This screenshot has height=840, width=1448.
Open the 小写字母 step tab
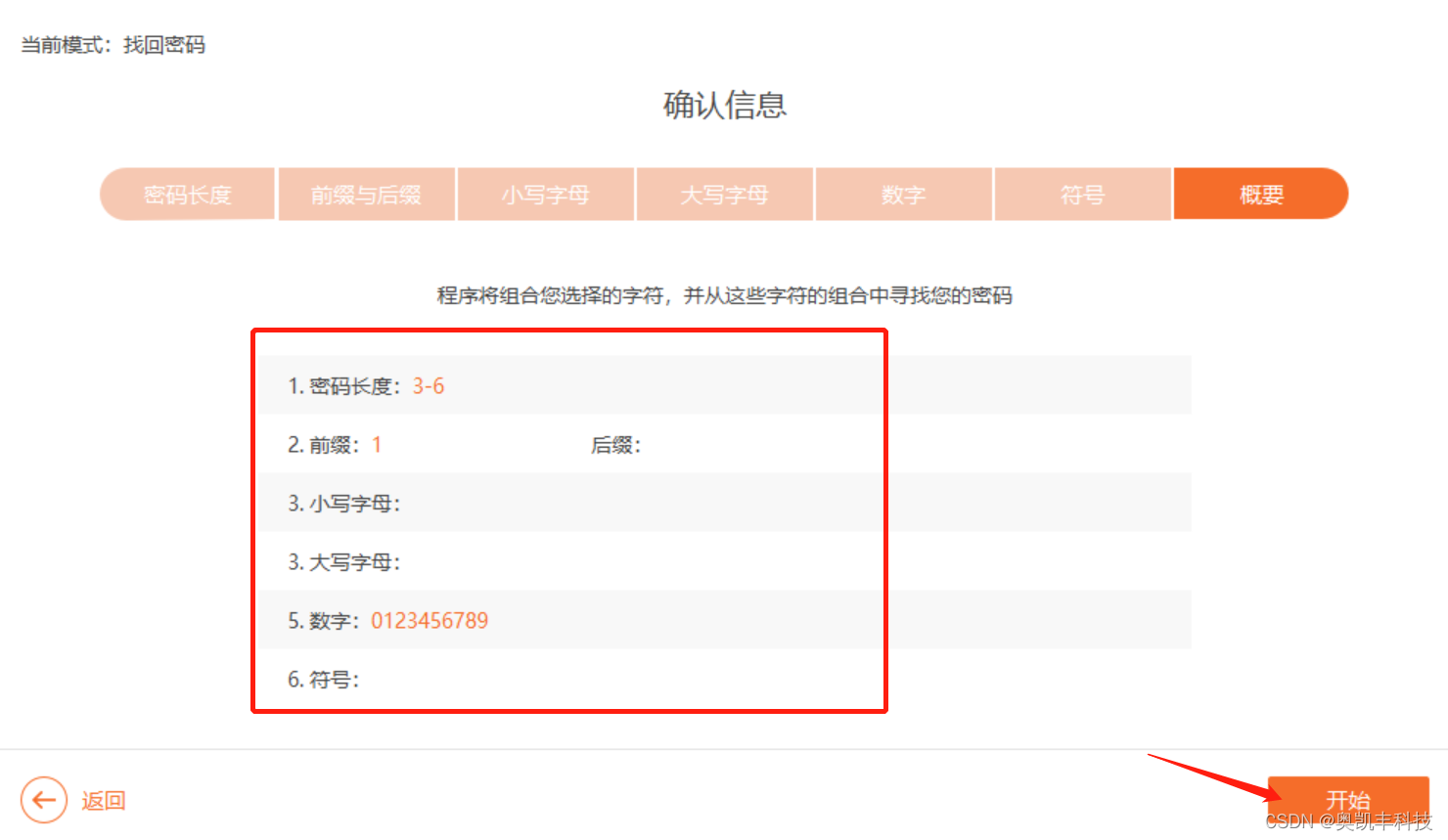pos(546,195)
